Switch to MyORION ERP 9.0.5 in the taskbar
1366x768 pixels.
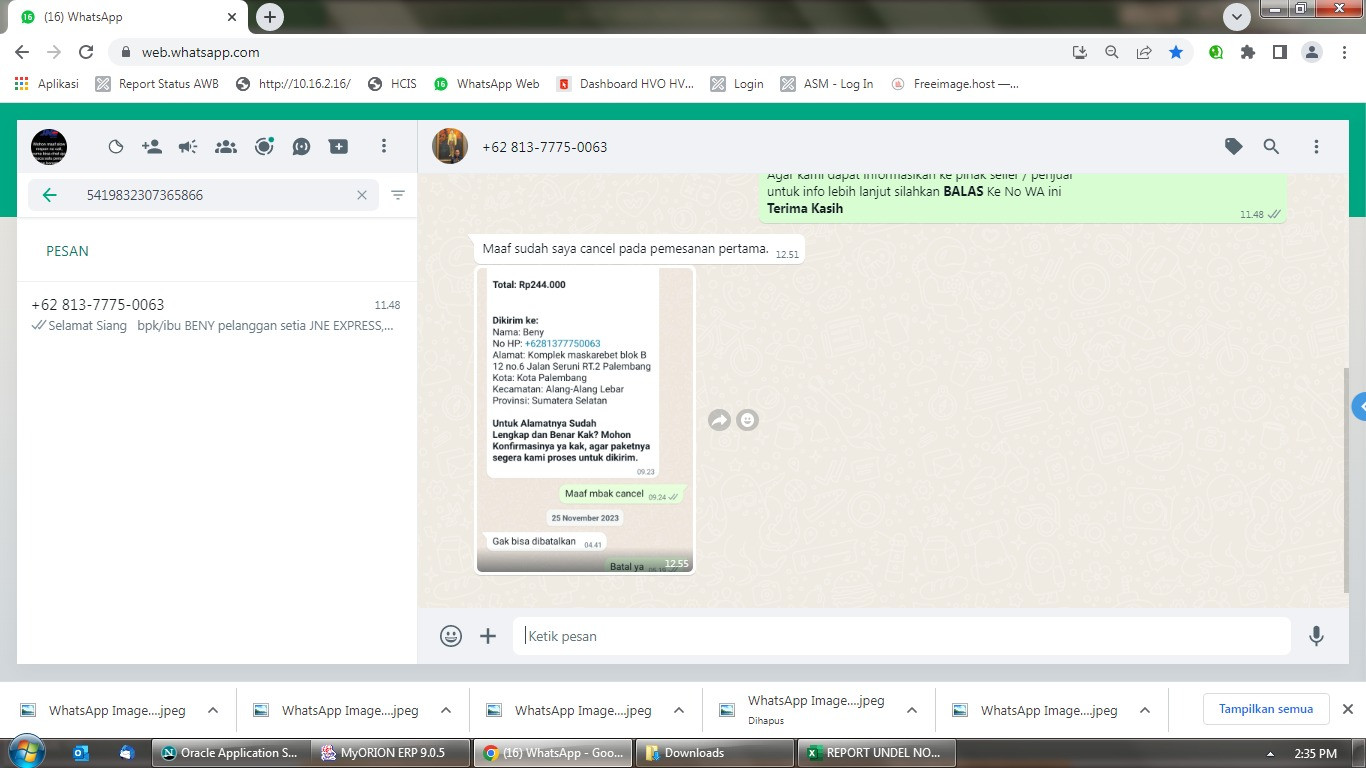(390, 752)
